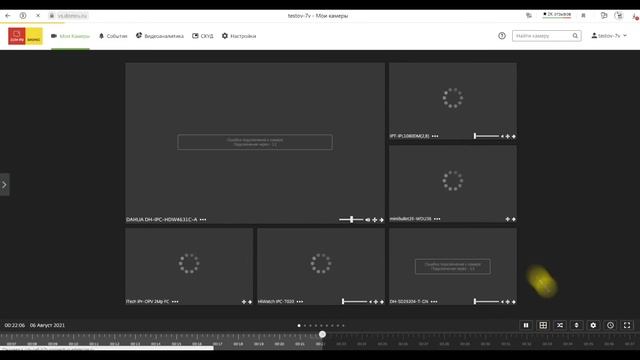Viewport: 640px width, 360px height.
Task: Open the СКУД tab
Action: (203, 36)
